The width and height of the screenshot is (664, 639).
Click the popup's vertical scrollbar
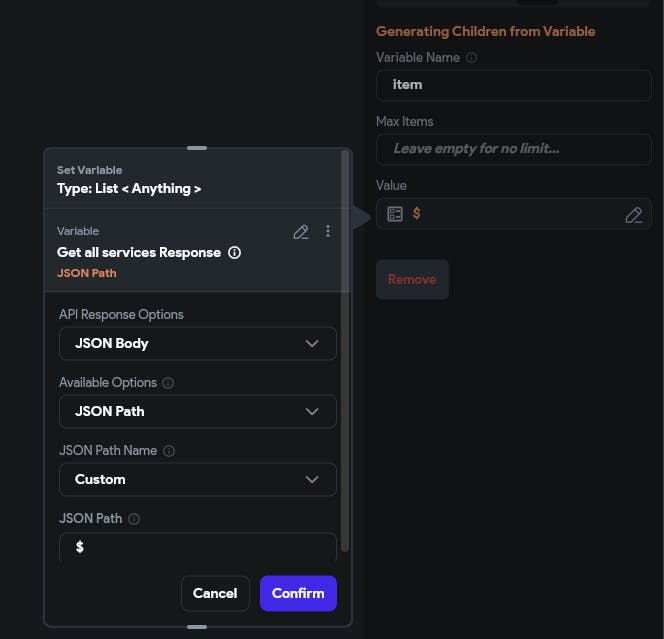click(346, 350)
